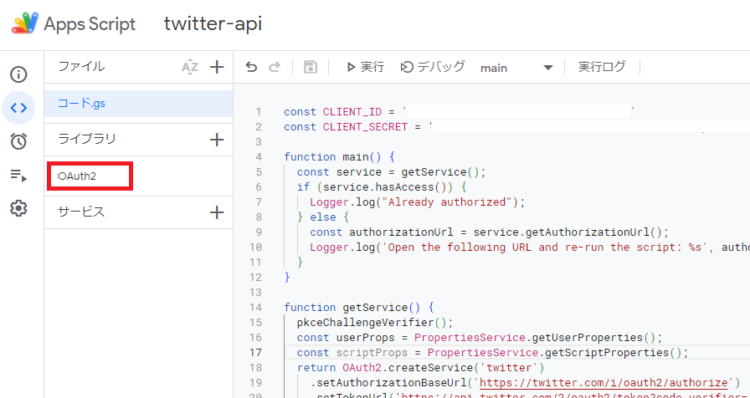Screen dimensions: 750x398
Task: Click the twitter-api project title
Action: 213,24
